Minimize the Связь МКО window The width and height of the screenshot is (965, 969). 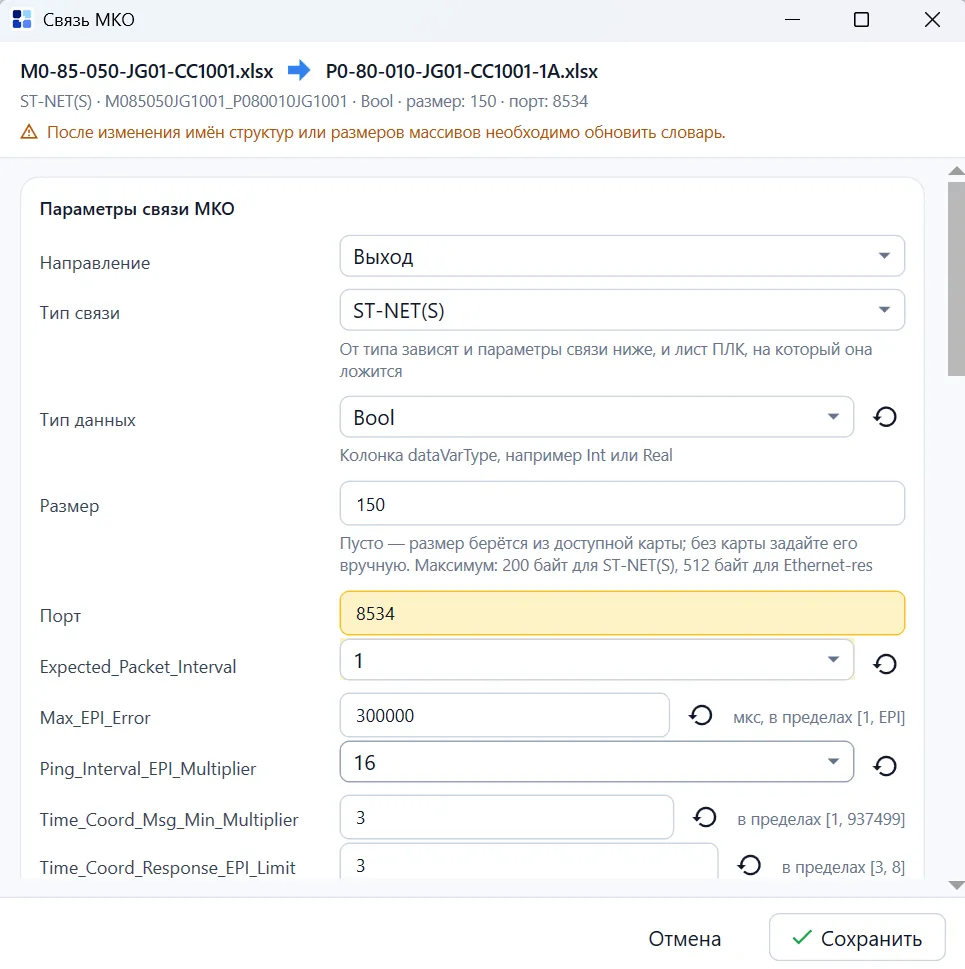pyautogui.click(x=792, y=20)
